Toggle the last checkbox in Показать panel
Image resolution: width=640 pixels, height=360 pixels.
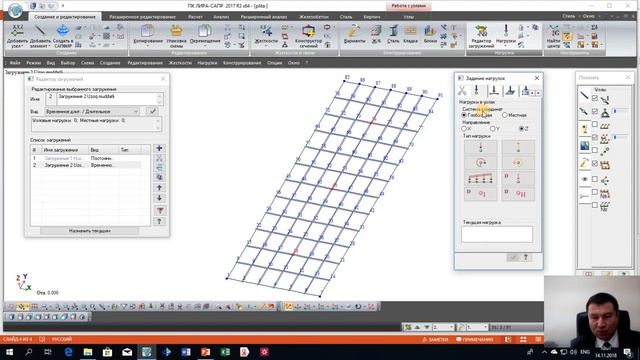point(595,205)
